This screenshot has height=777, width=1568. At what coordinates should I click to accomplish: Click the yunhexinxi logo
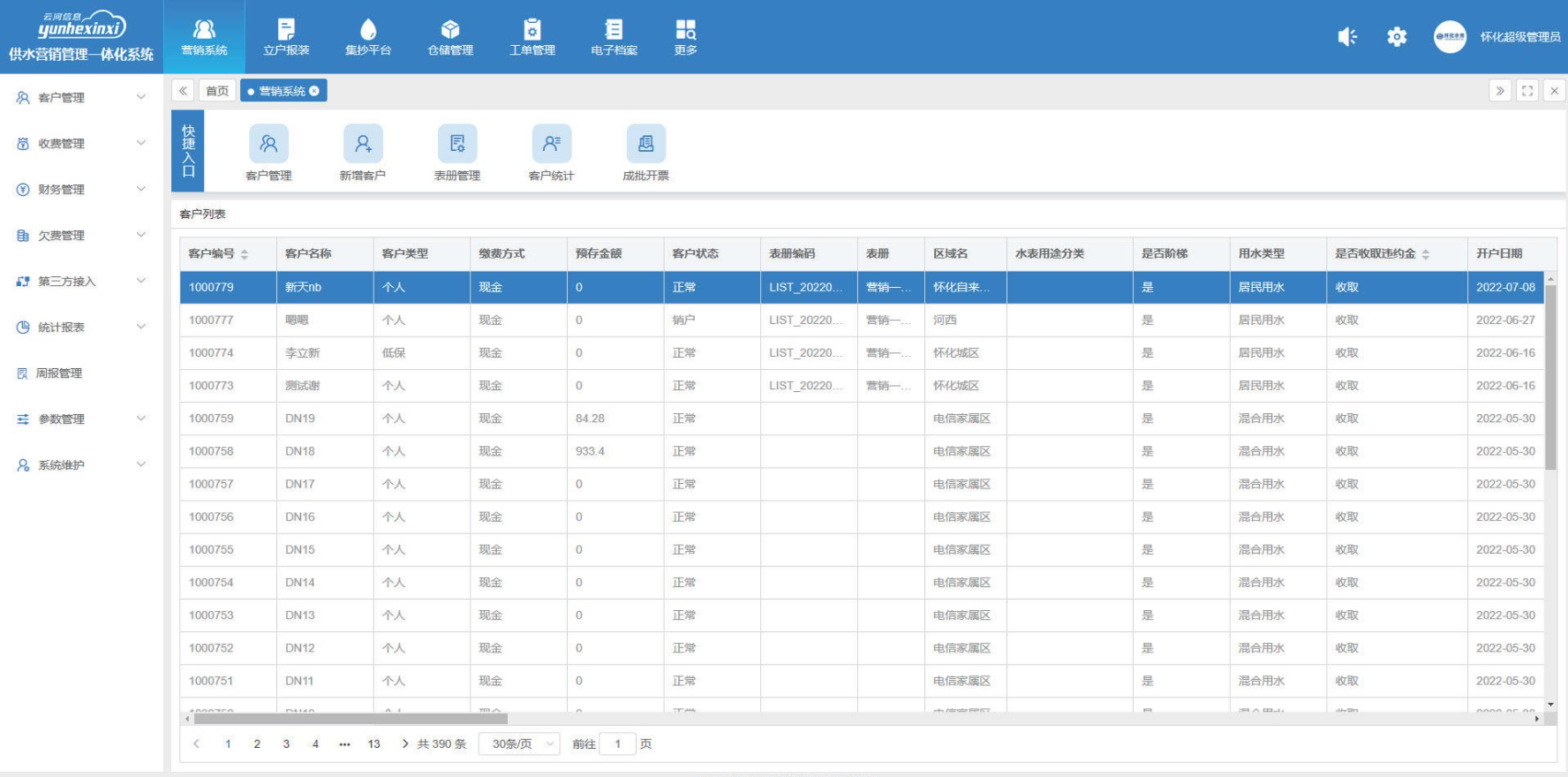pos(81,26)
